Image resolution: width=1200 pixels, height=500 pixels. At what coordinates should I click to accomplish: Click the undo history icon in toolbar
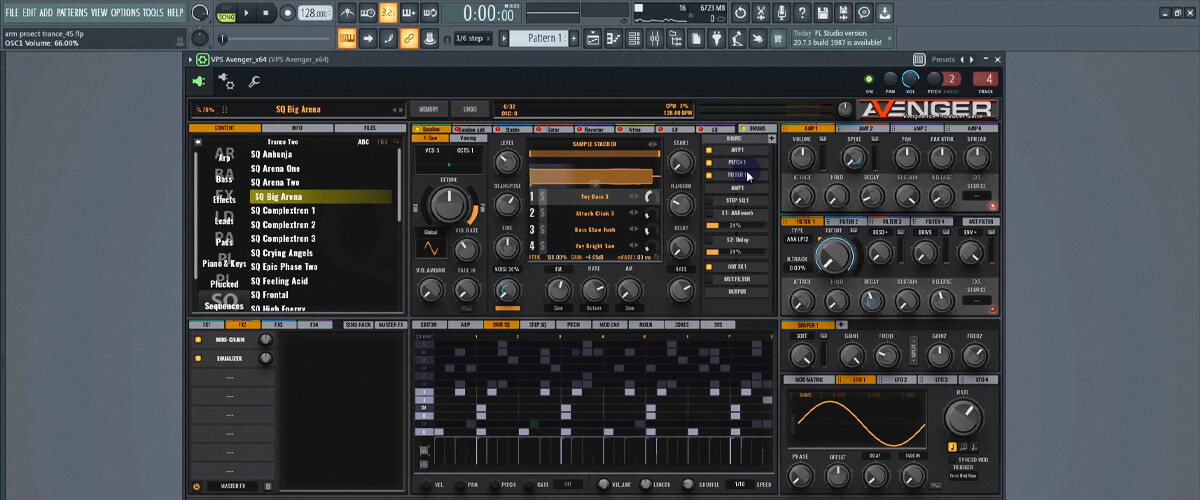click(x=739, y=13)
